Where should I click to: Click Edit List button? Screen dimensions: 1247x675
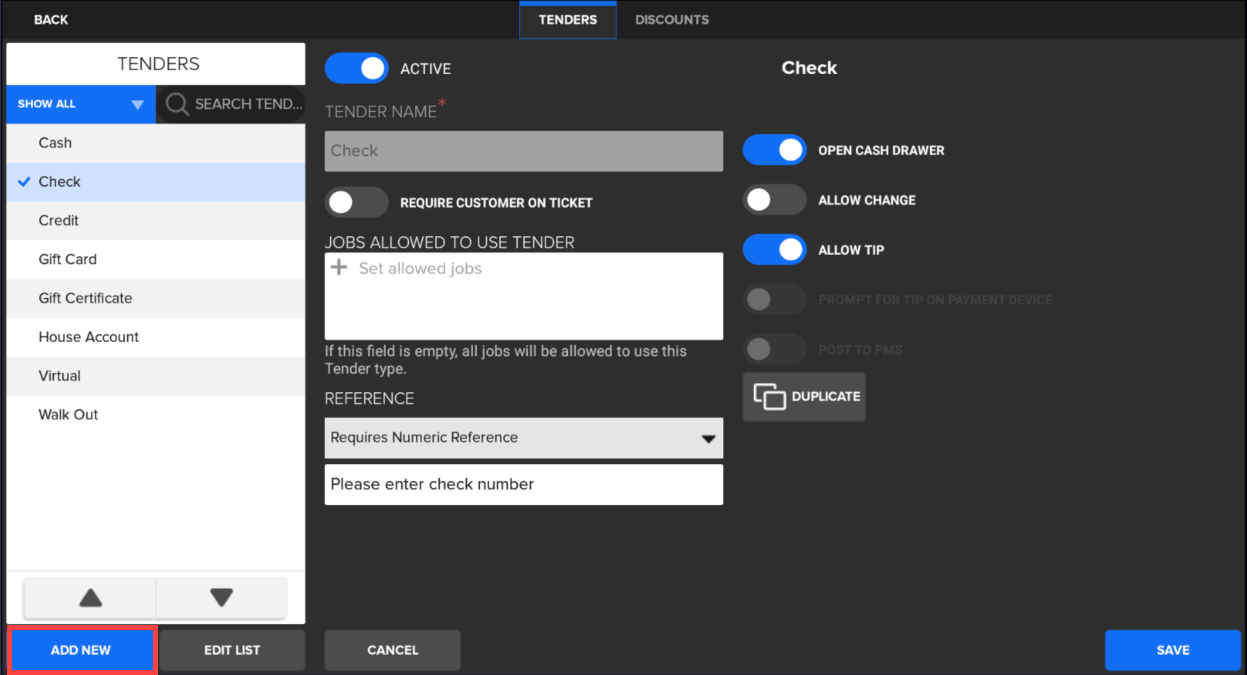(x=232, y=650)
